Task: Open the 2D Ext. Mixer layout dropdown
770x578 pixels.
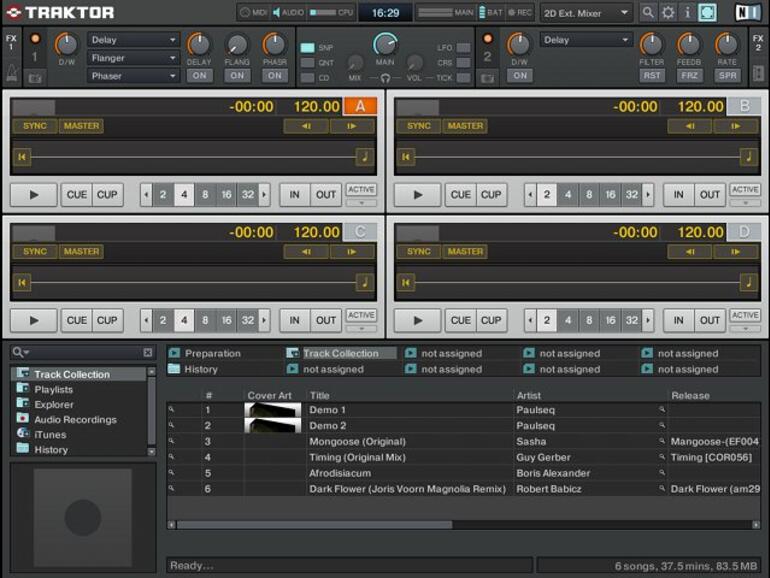Action: pyautogui.click(x=586, y=13)
